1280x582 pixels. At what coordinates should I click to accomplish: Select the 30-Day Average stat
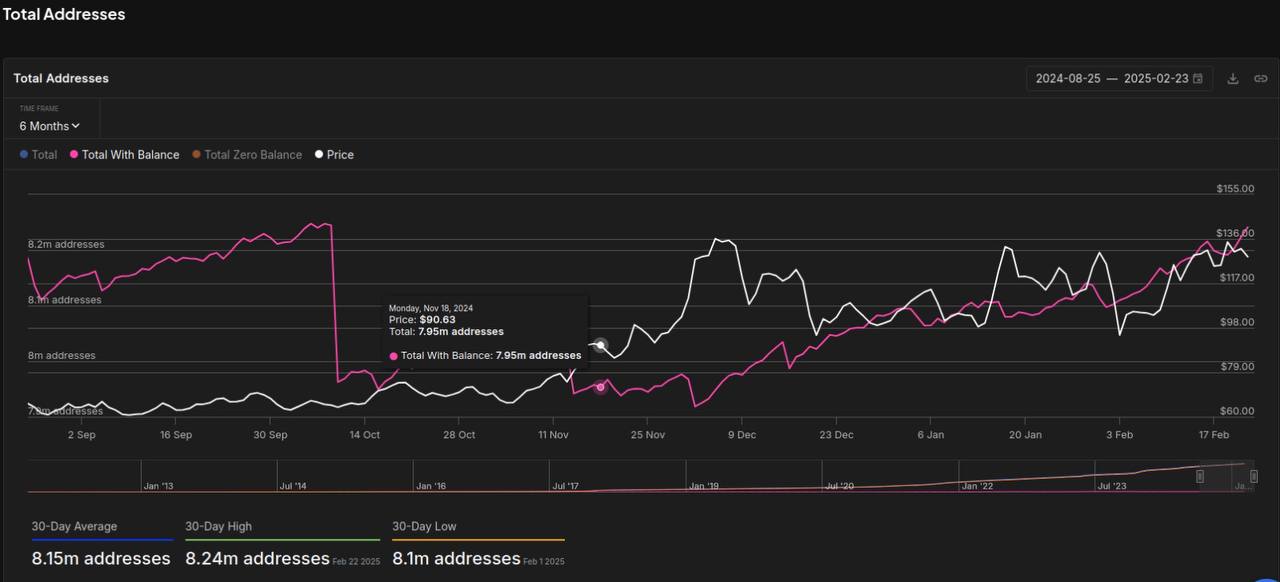[x=101, y=545]
